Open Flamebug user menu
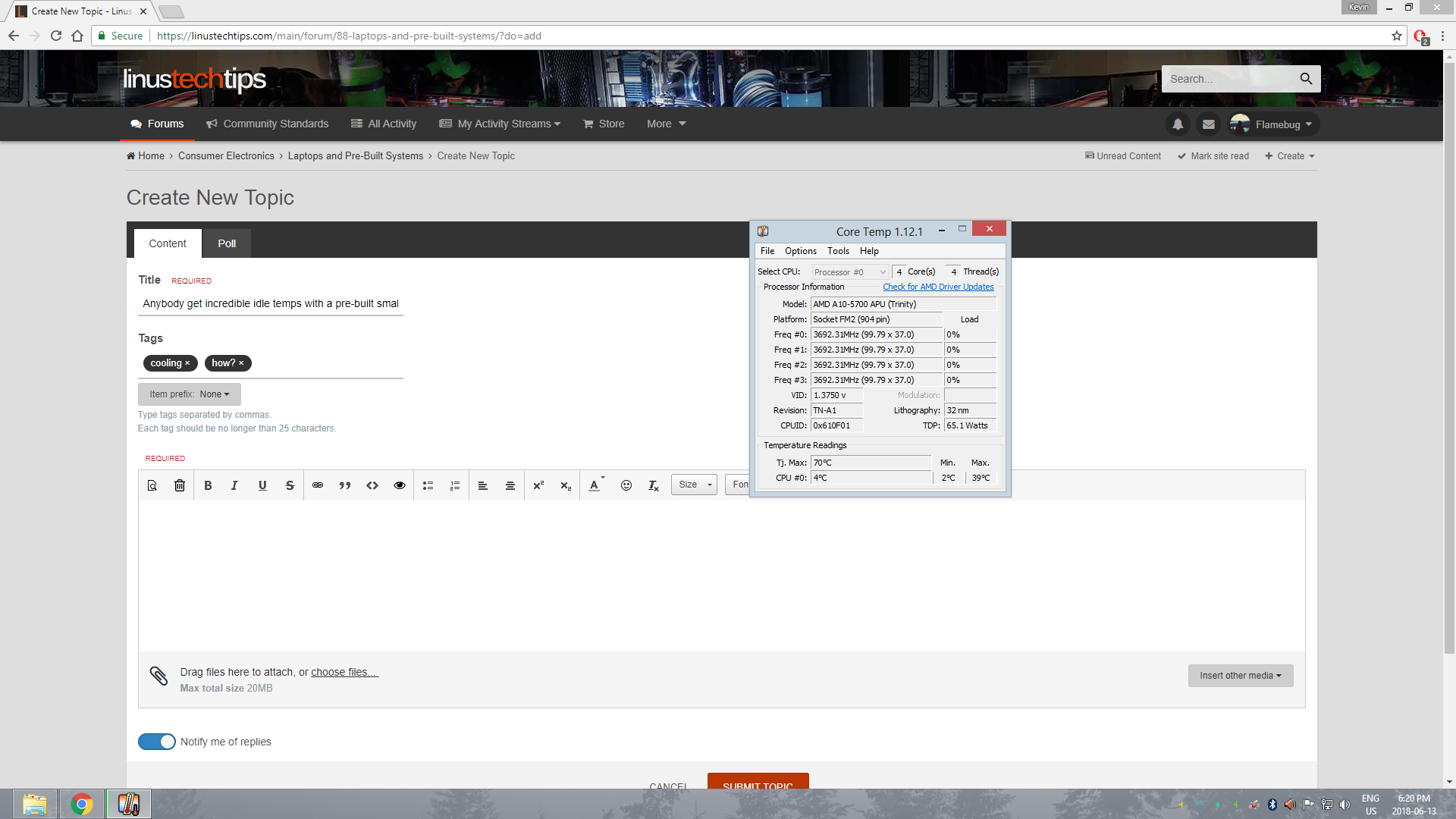Image resolution: width=1456 pixels, height=819 pixels. 1272,124
